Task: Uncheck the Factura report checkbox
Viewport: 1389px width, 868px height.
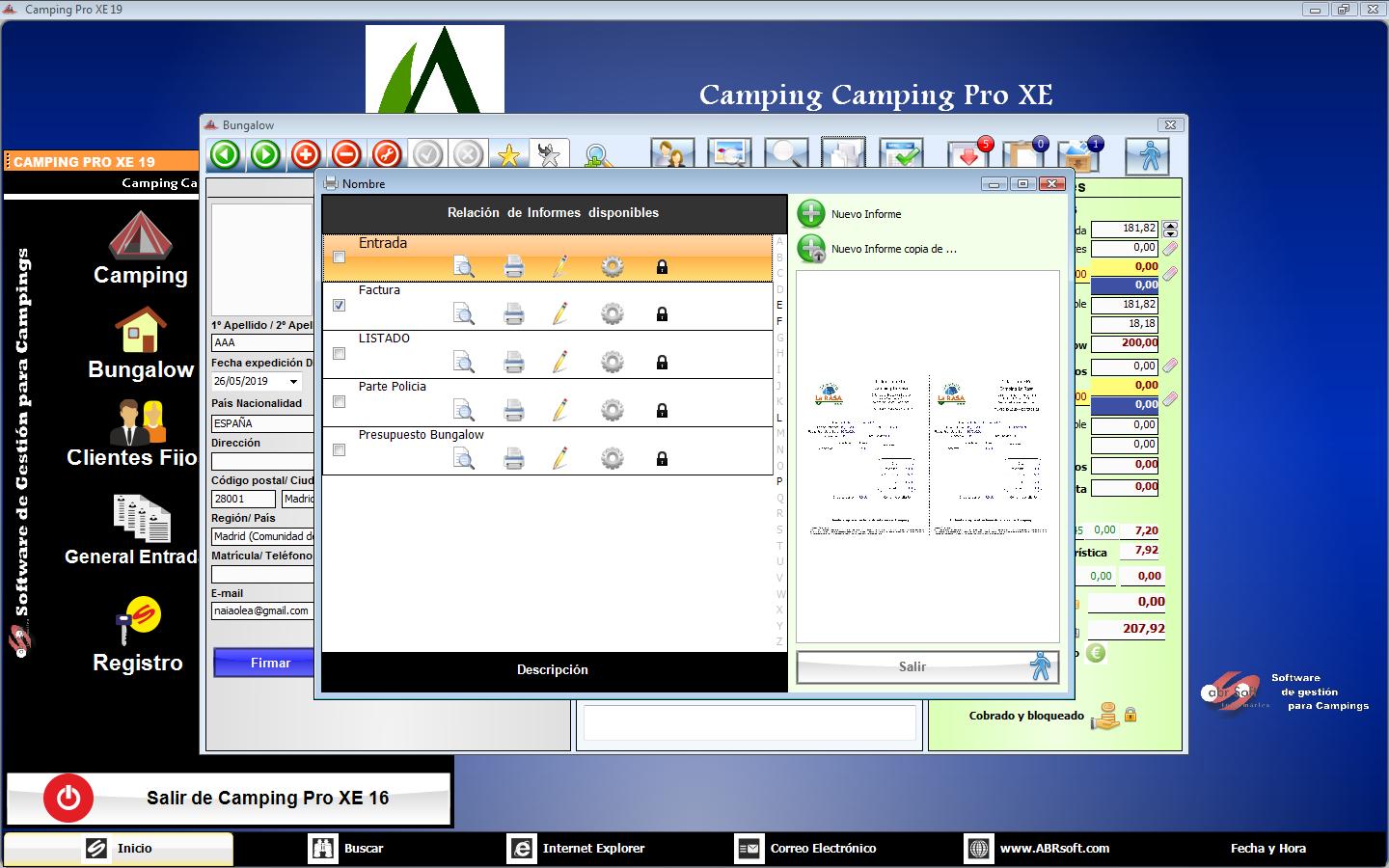Action: coord(339,306)
